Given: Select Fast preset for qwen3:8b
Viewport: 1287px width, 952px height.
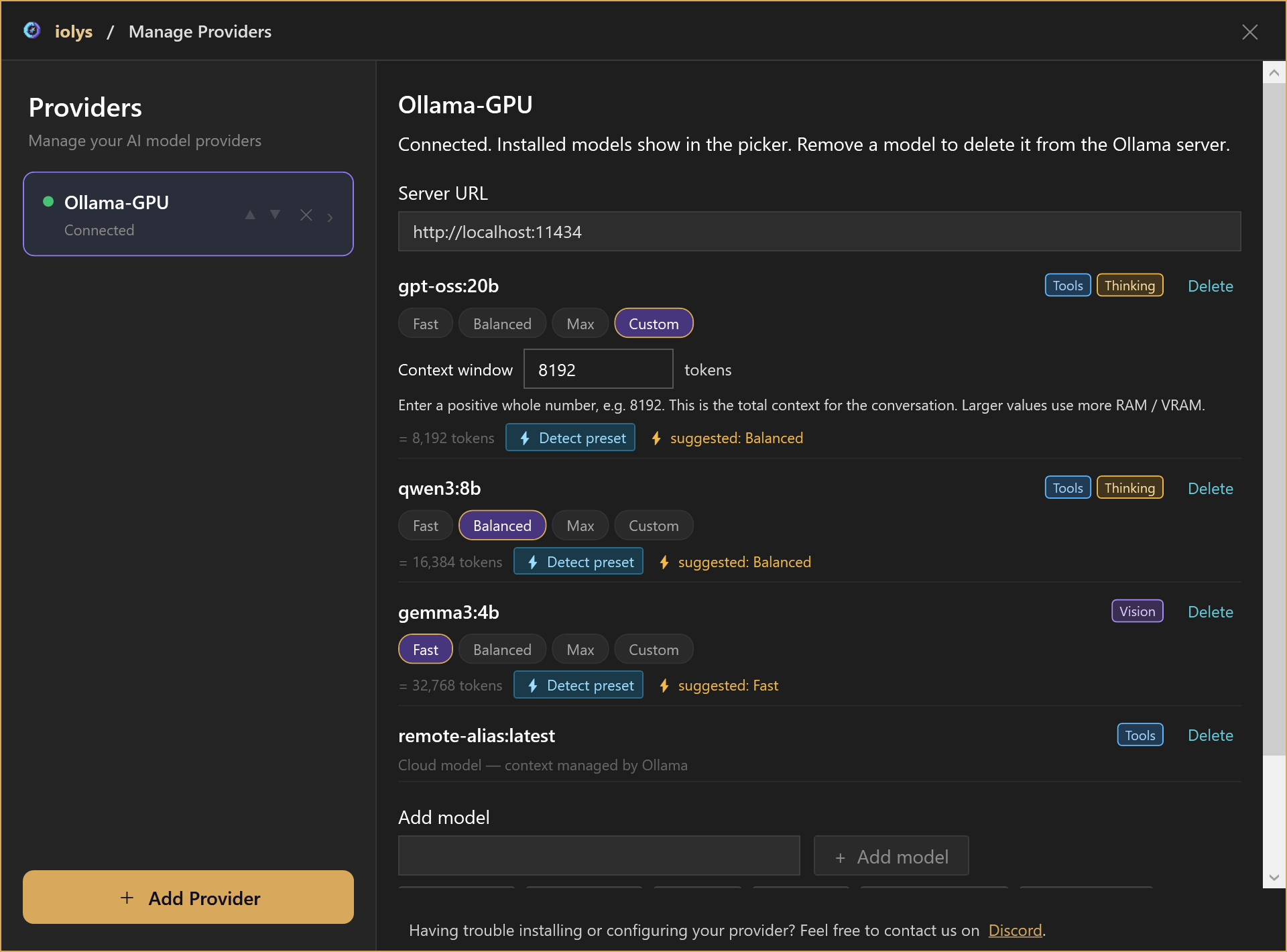Looking at the screenshot, I should (x=426, y=526).
